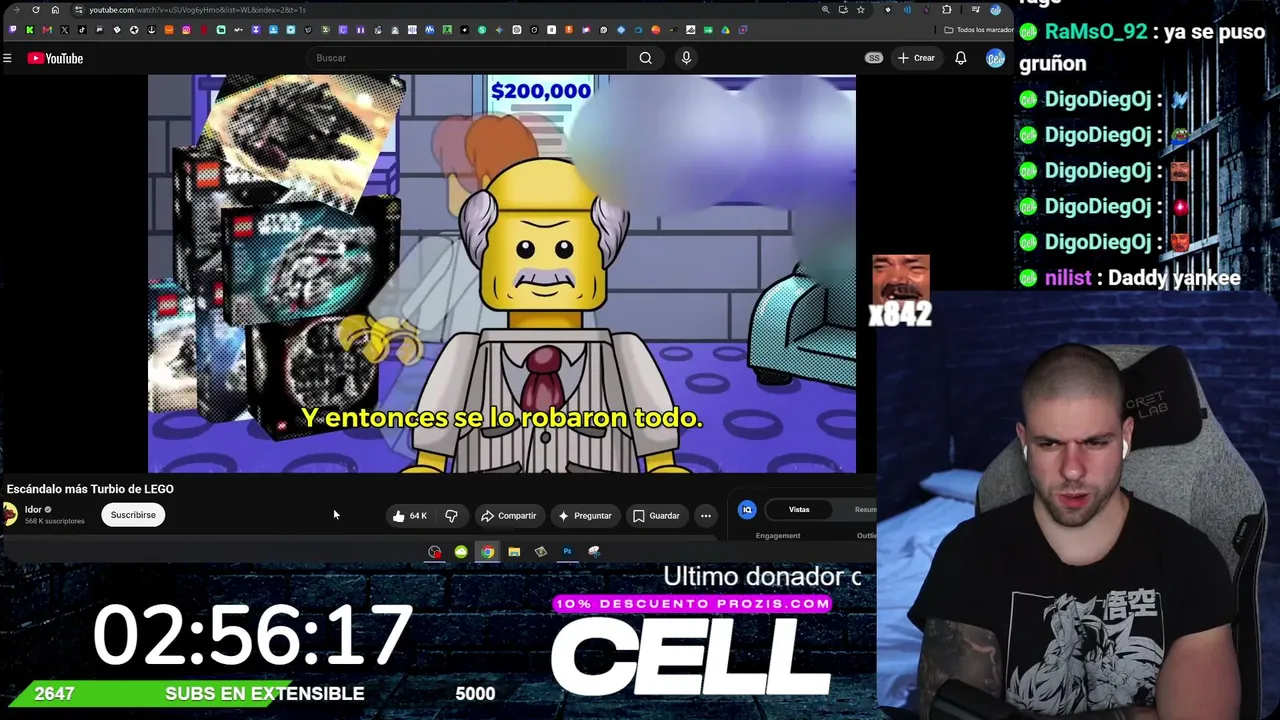
Task: Go to the browser home page
Action: (56, 10)
